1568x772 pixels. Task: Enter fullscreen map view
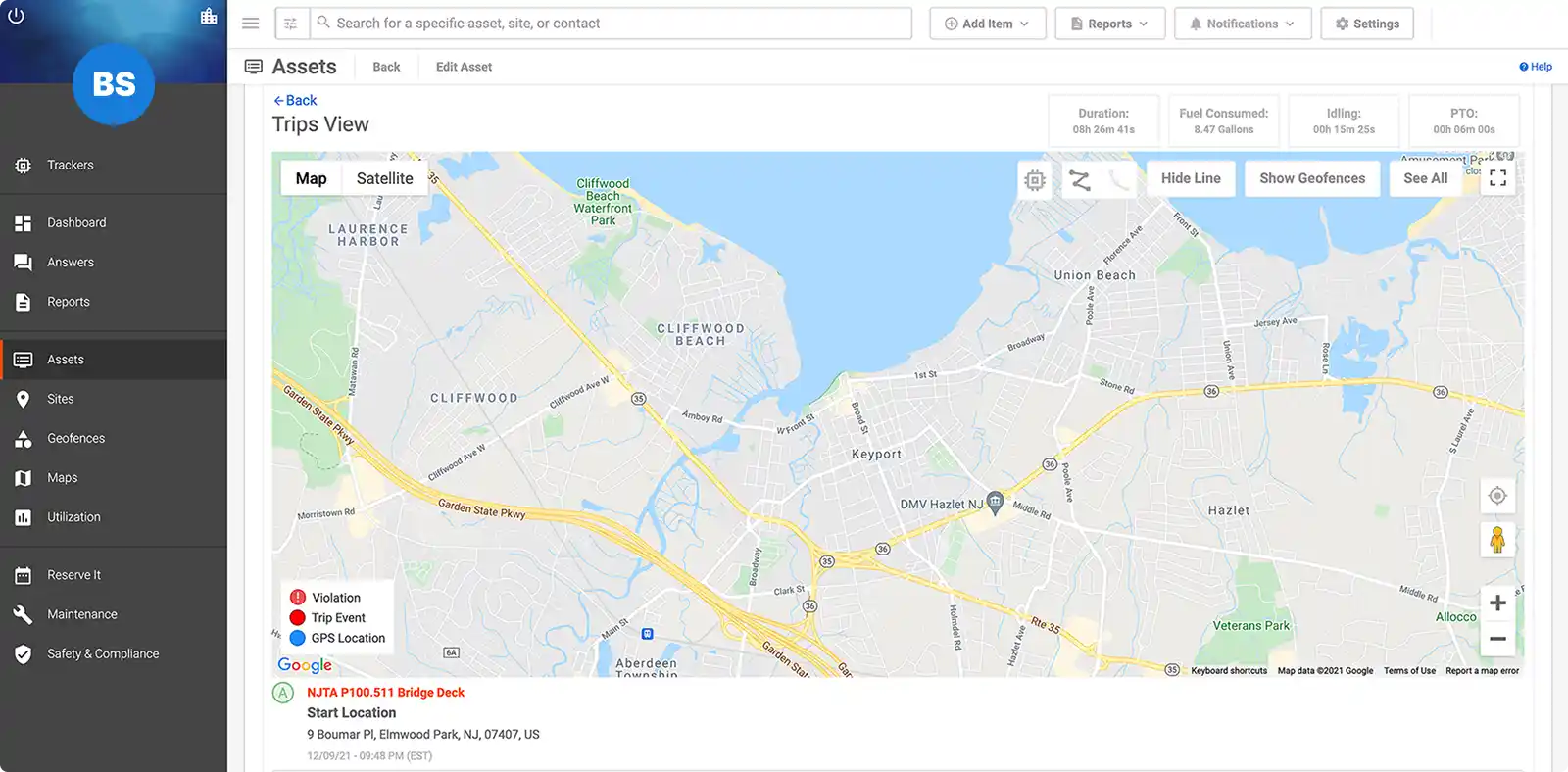pyautogui.click(x=1497, y=178)
